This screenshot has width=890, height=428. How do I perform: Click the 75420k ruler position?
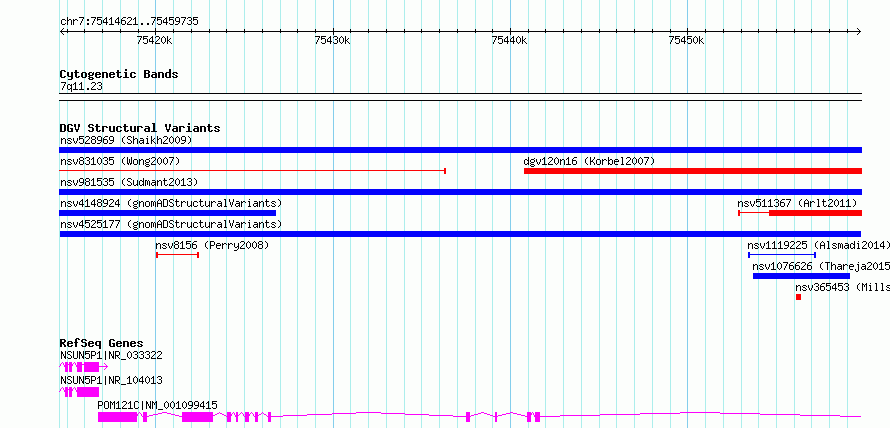155,40
